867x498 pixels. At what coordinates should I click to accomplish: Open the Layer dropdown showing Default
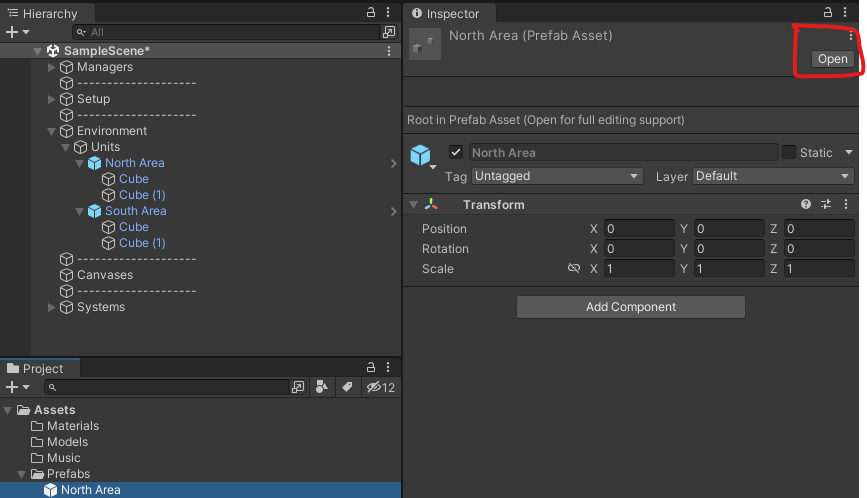pyautogui.click(x=773, y=176)
